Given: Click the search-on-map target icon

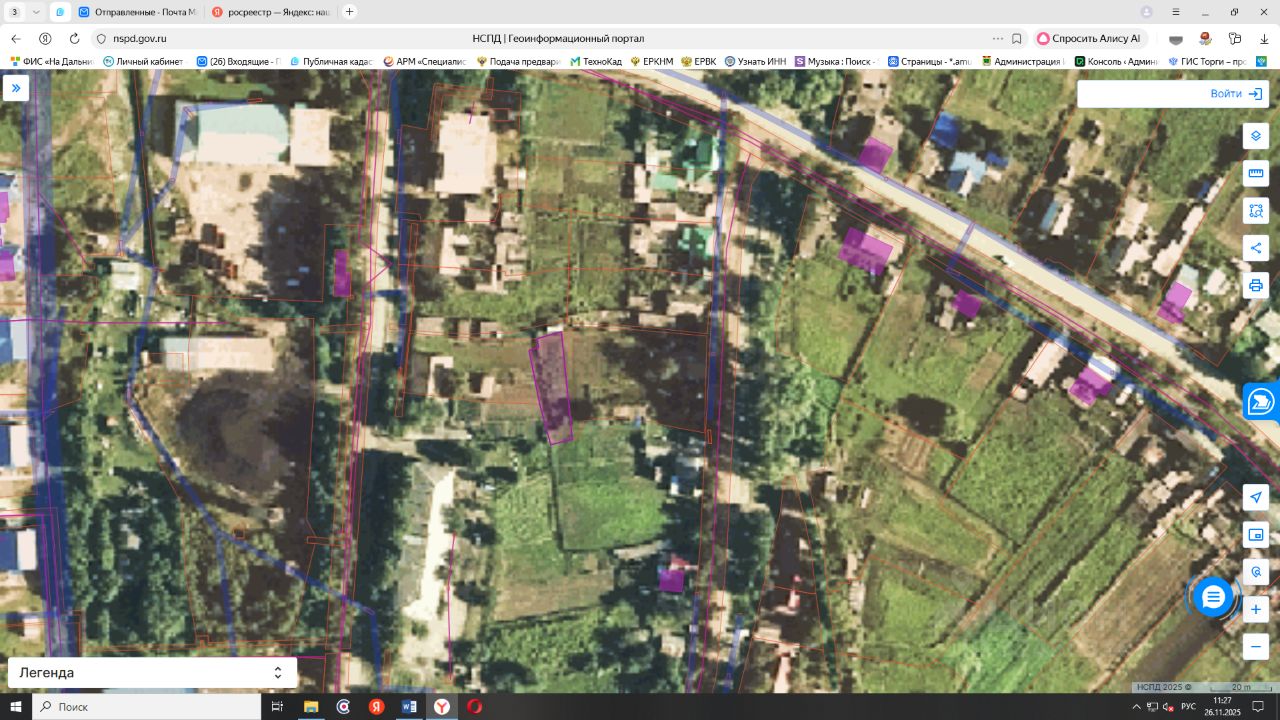Looking at the screenshot, I should click(1256, 572).
